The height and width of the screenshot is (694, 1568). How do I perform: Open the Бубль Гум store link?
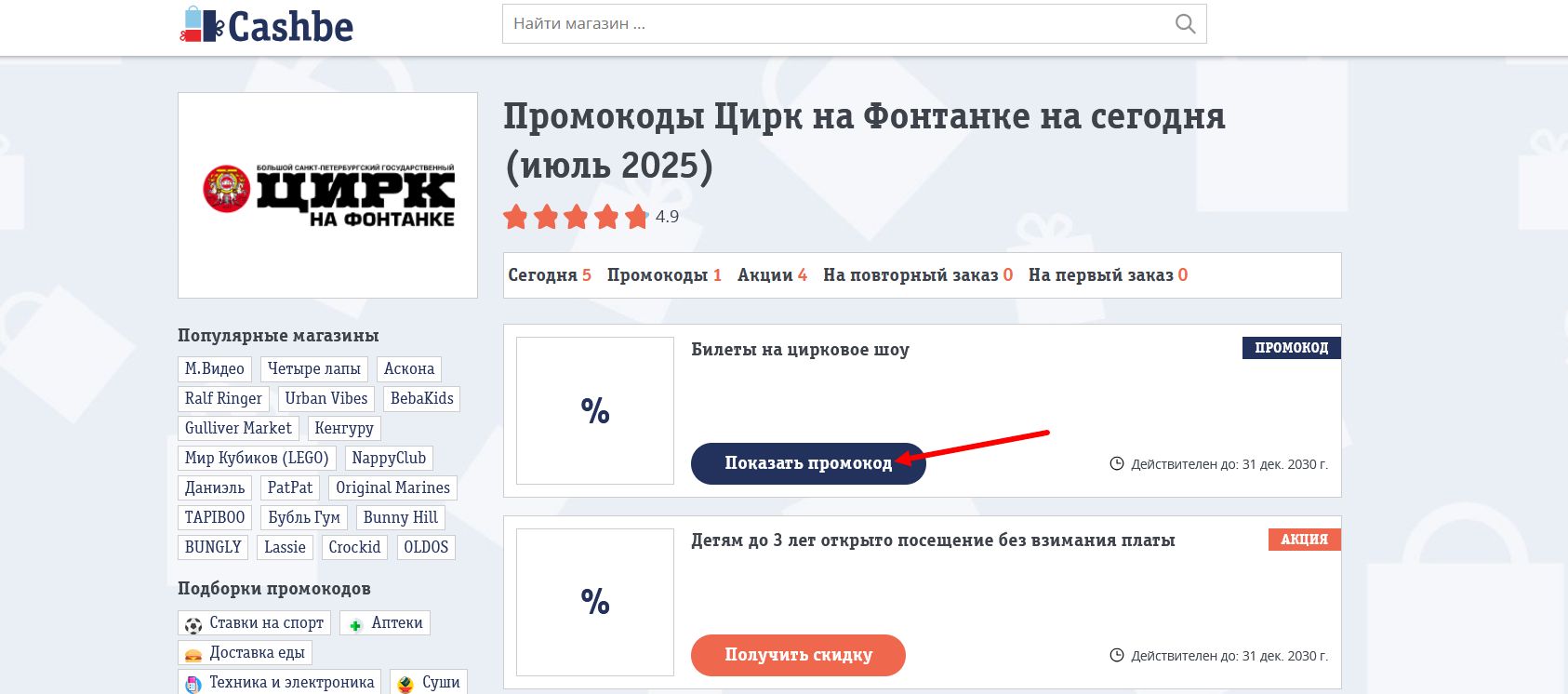point(304,518)
